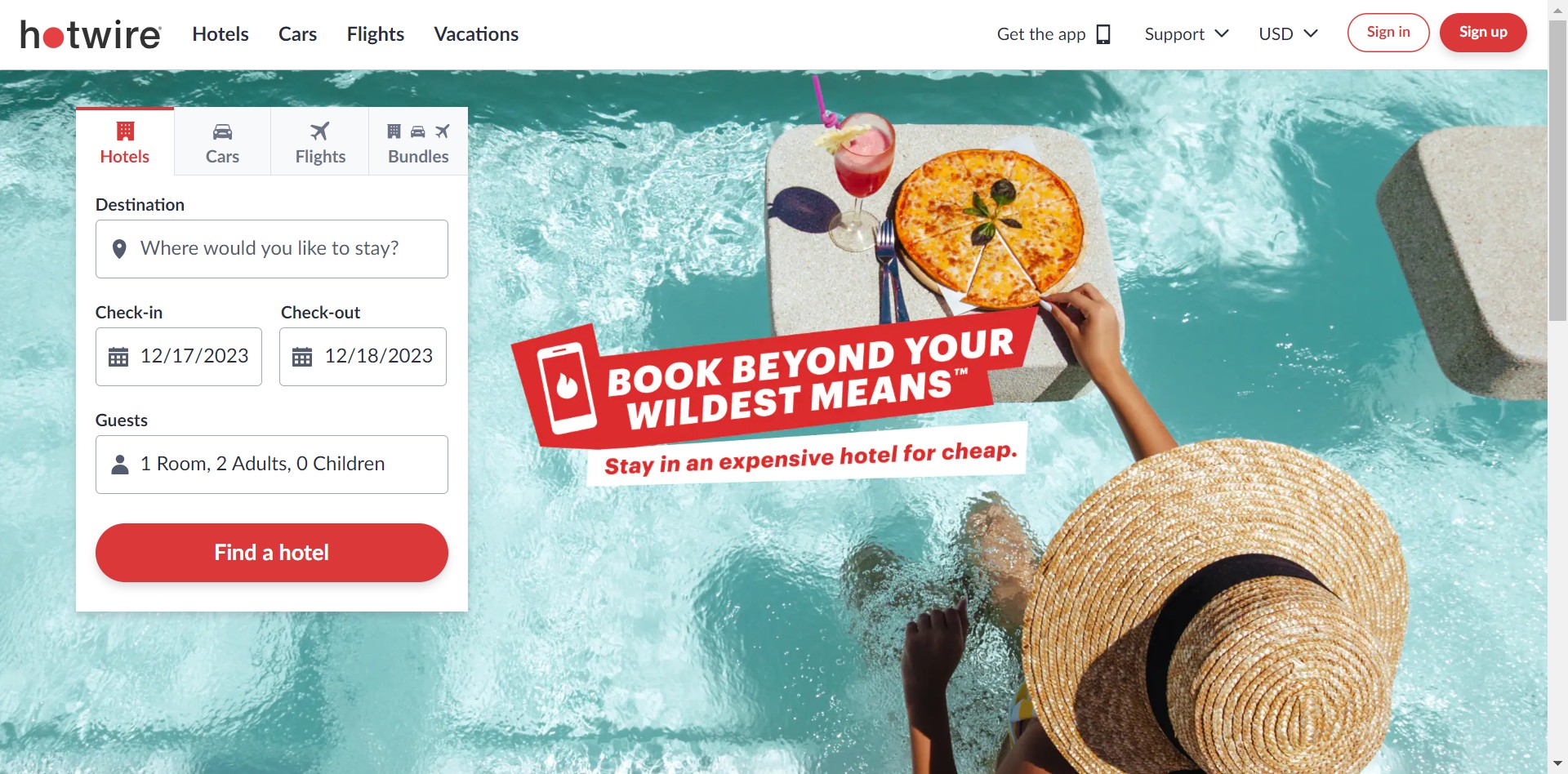This screenshot has width=1568, height=774.
Task: Click the Check-in calendar icon
Action: tap(118, 357)
